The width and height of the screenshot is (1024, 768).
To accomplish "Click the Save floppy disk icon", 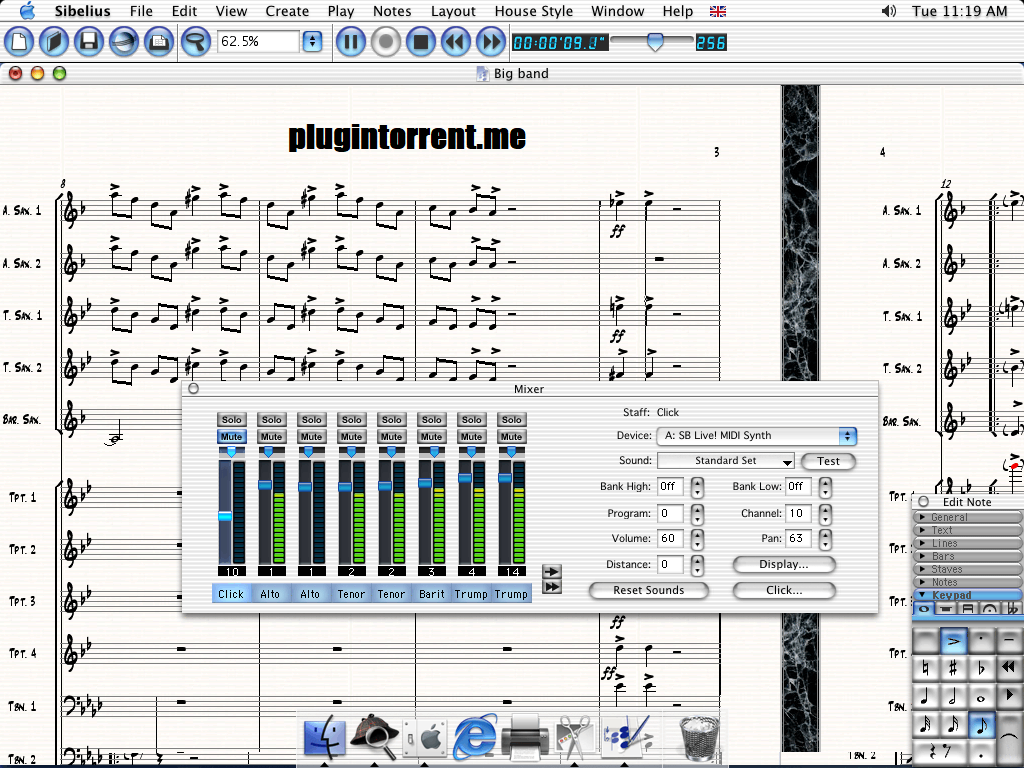I will click(89, 42).
